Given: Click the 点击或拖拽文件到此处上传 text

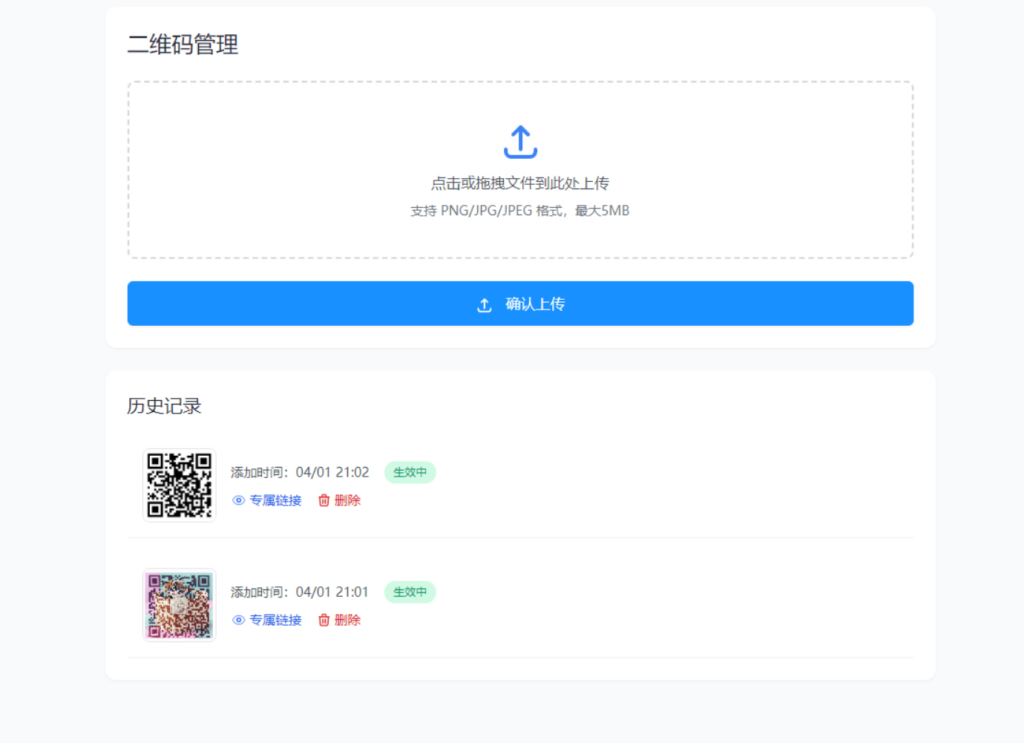Looking at the screenshot, I should [520, 184].
